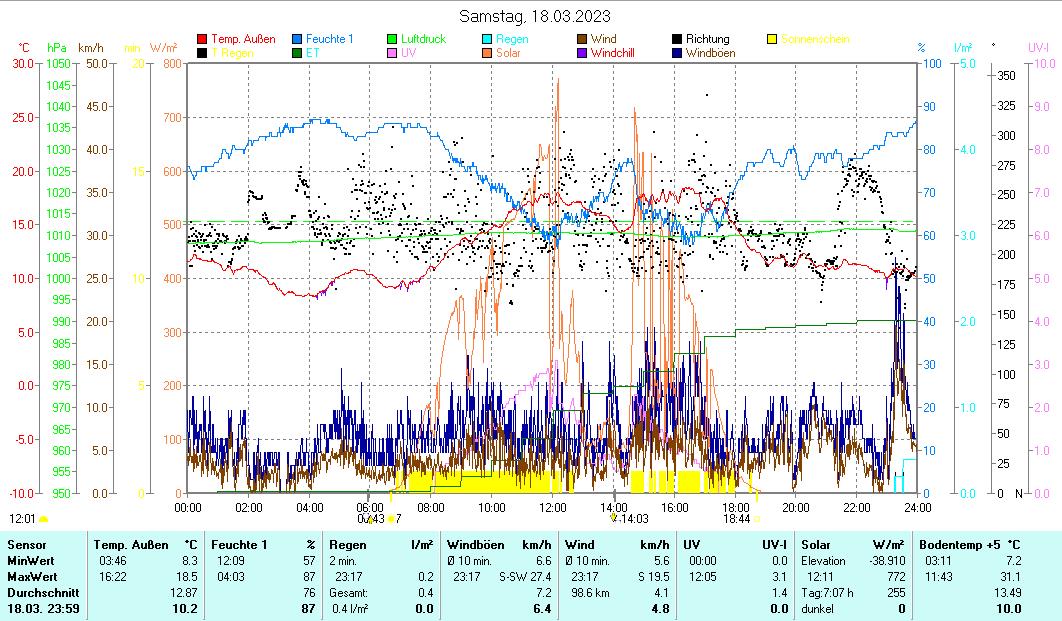Click the small sun icon beside 12:01
This screenshot has height=621, width=1062.
tap(43, 519)
